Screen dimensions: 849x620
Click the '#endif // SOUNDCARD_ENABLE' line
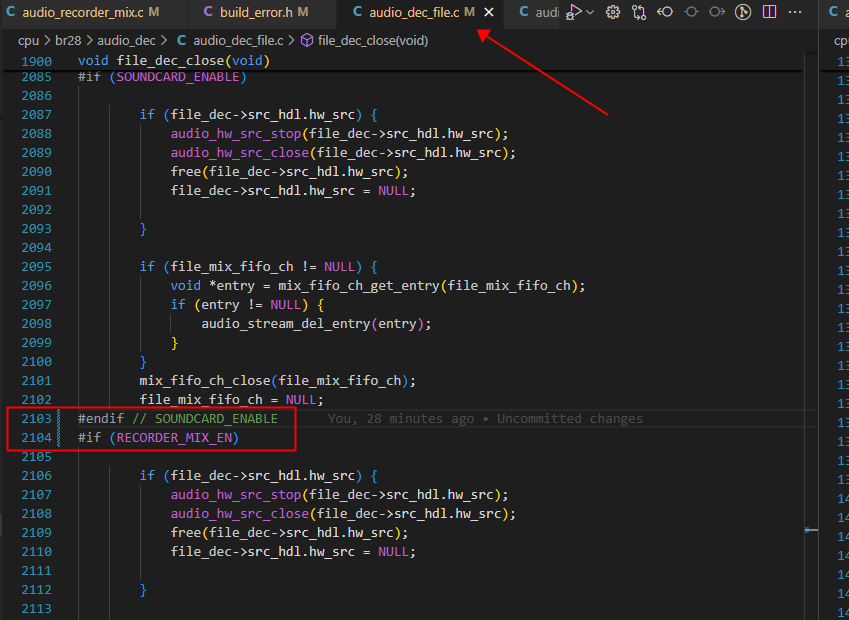click(178, 419)
